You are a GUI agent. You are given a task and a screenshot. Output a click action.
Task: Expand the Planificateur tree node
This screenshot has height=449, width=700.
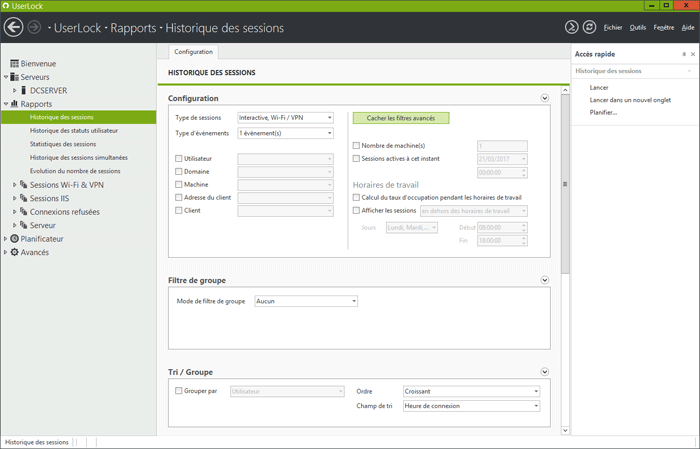click(6, 238)
